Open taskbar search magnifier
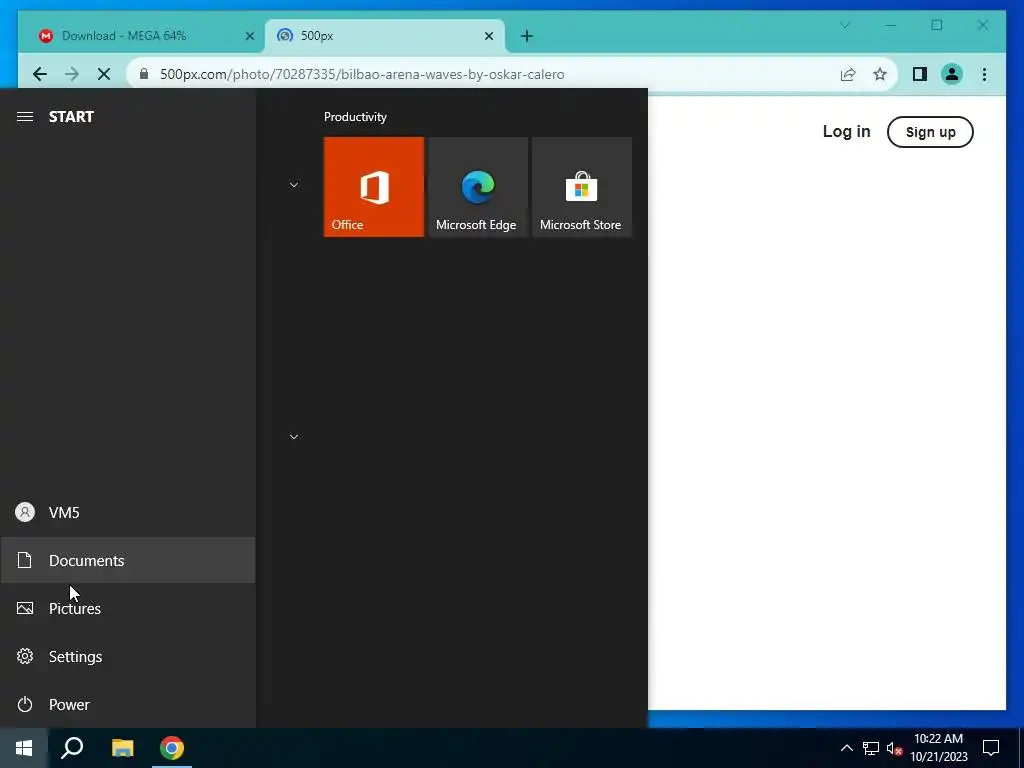Screen dimensions: 1024x768 click(x=72, y=748)
